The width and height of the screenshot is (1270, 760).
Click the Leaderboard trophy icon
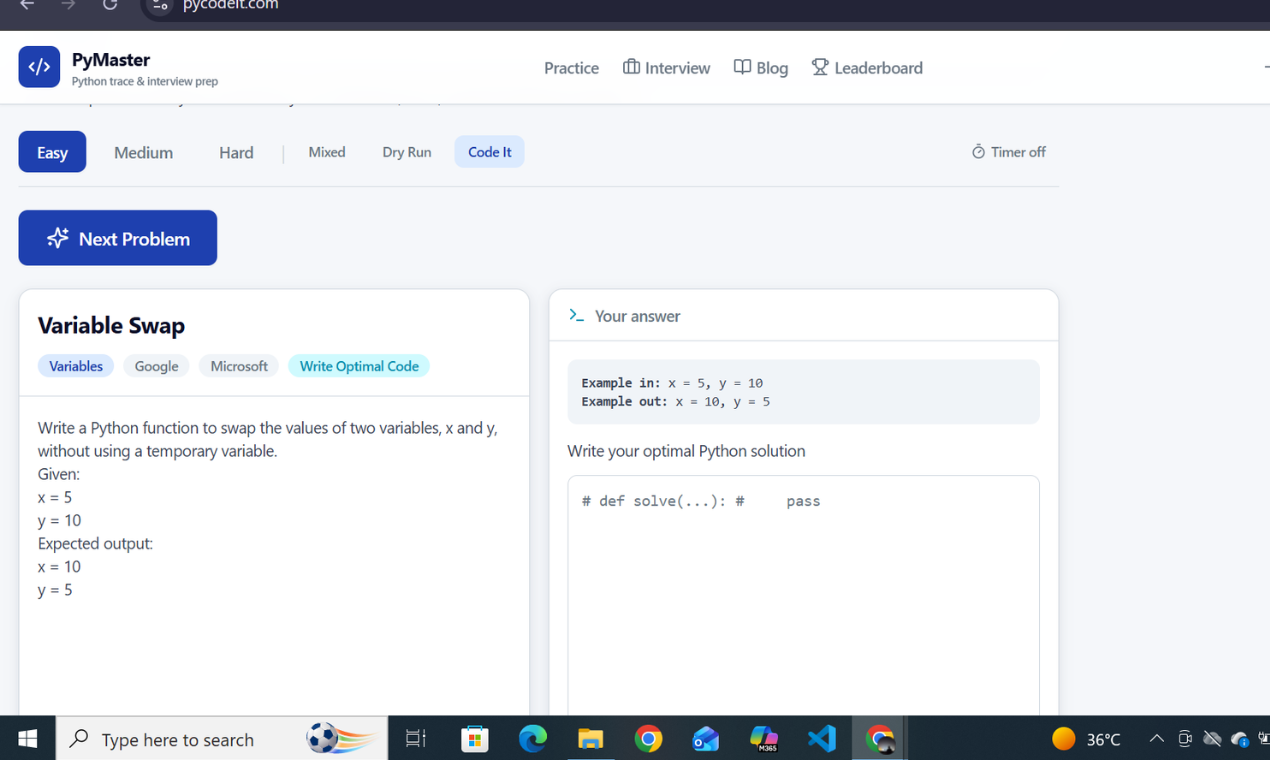coord(820,67)
